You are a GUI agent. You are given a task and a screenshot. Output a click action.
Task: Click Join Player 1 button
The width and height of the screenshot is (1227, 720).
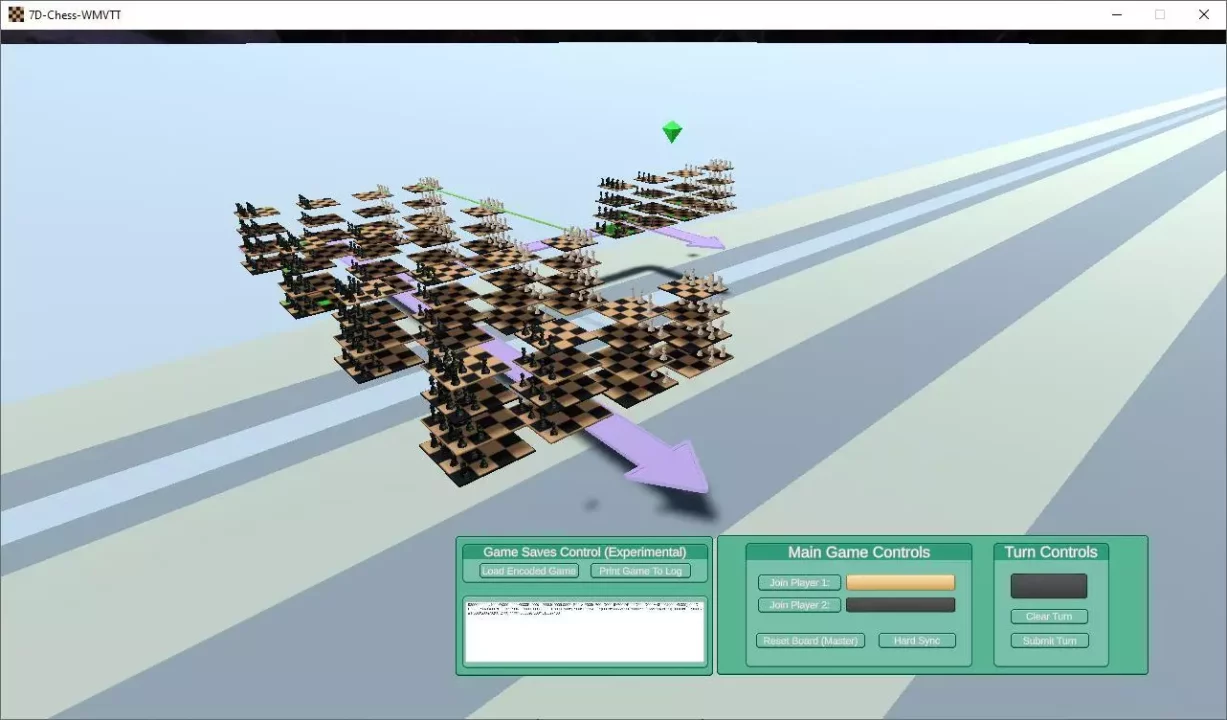tap(799, 582)
